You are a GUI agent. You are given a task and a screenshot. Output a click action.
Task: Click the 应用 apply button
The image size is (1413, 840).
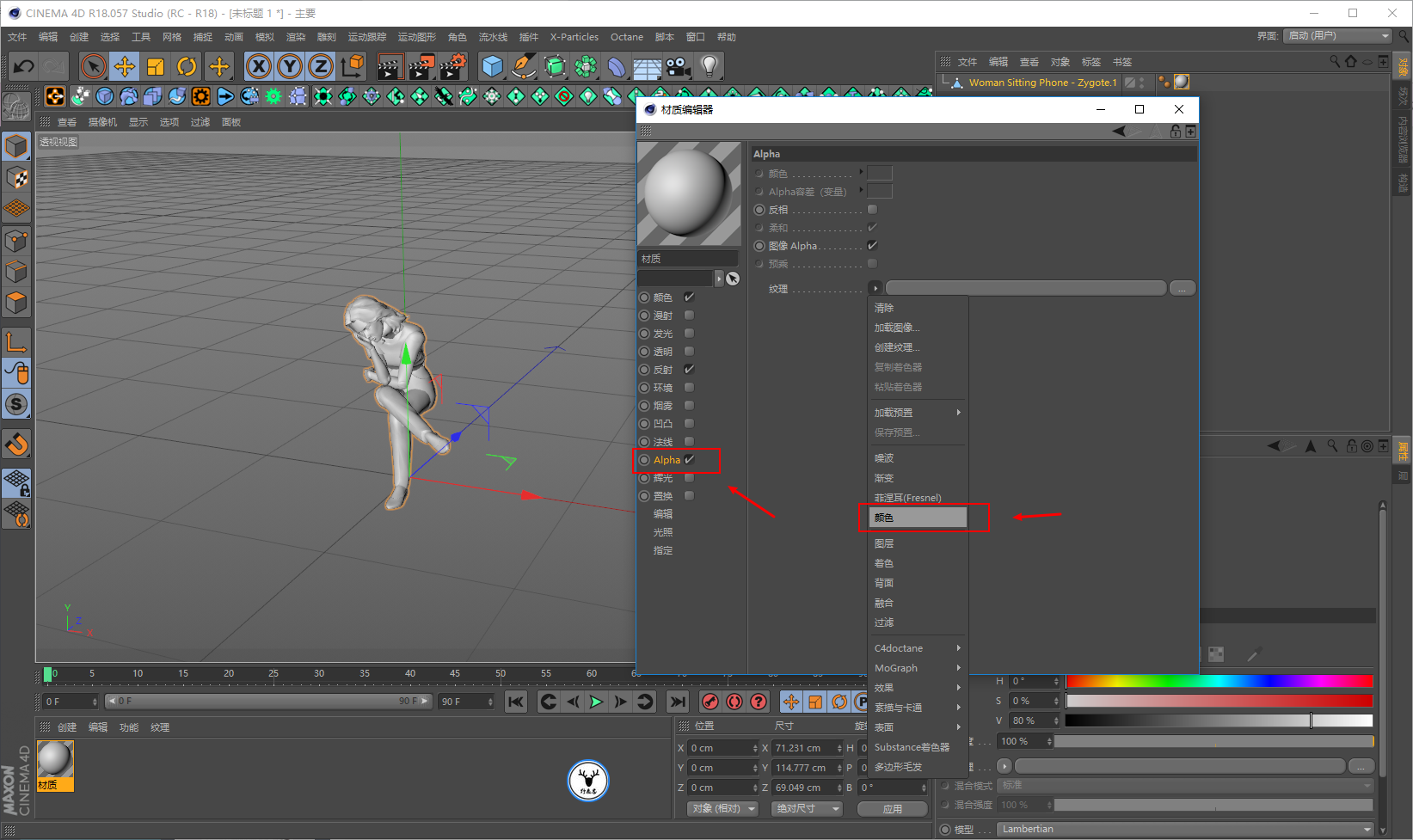pyautogui.click(x=893, y=809)
